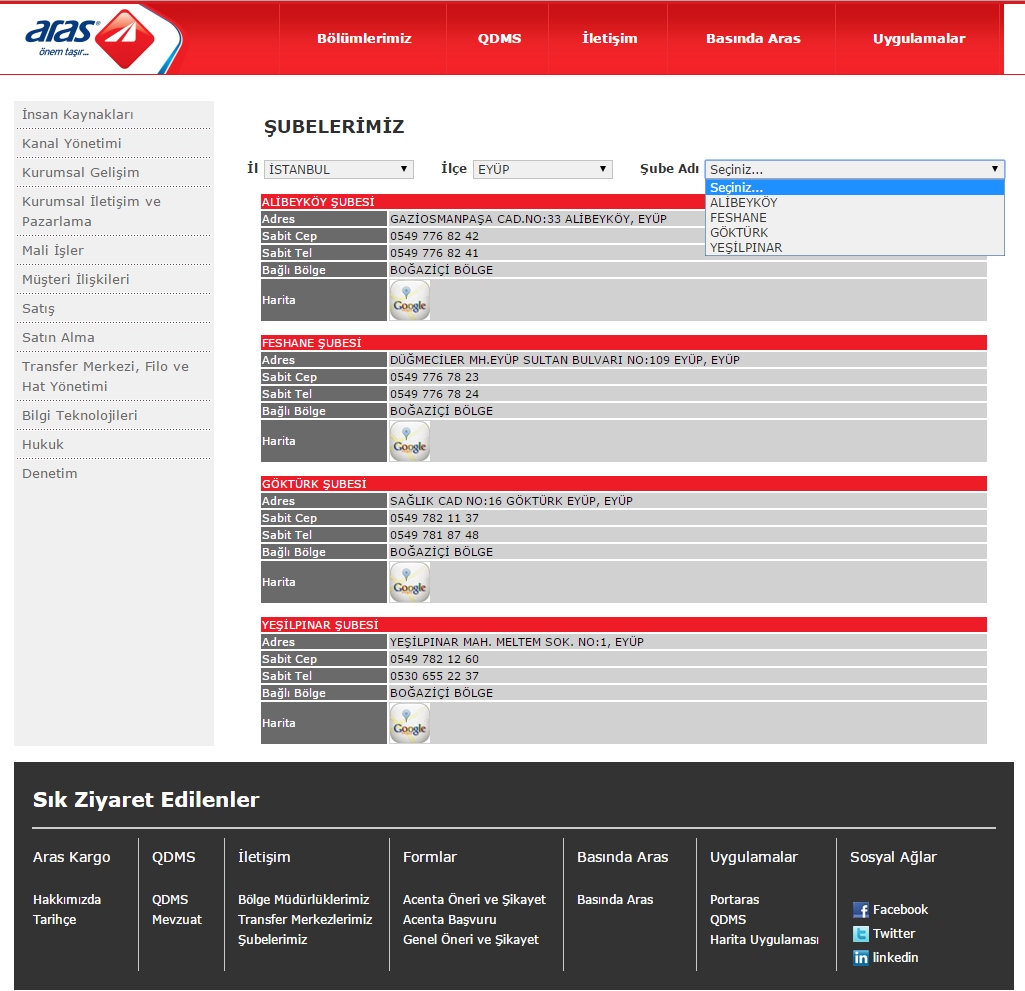The width and height of the screenshot is (1025, 991).
Task: Open Transfer Merkezlerimiz footer link
Action: [305, 920]
